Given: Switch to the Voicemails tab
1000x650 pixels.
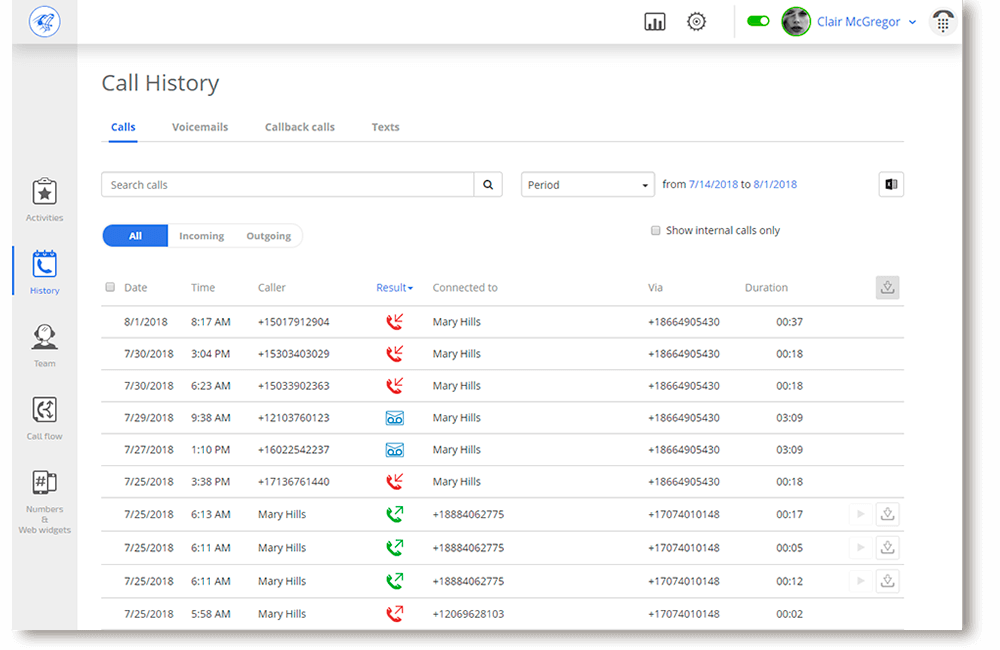Looking at the screenshot, I should tap(200, 127).
